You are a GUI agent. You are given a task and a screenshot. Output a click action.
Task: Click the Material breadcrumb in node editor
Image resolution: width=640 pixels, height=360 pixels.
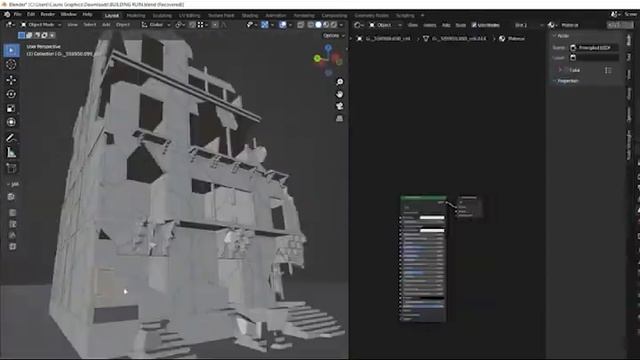pos(512,39)
